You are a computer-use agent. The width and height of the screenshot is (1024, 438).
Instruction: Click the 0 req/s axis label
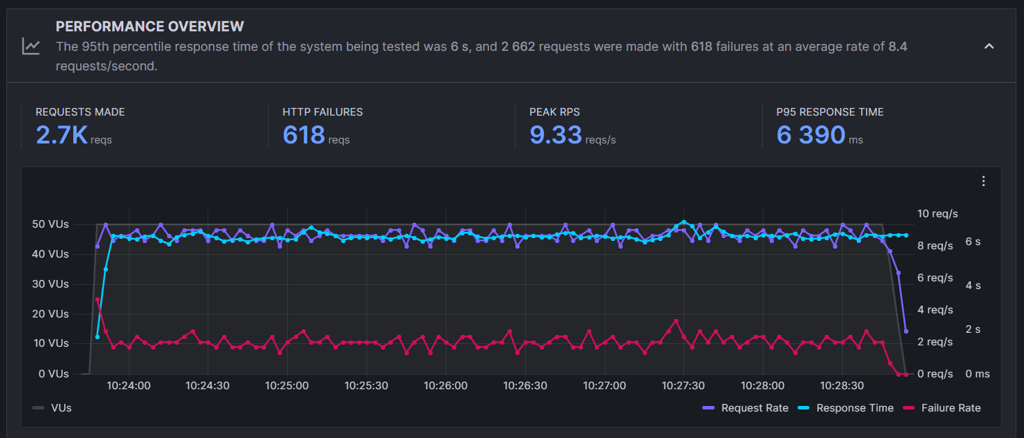coord(935,374)
